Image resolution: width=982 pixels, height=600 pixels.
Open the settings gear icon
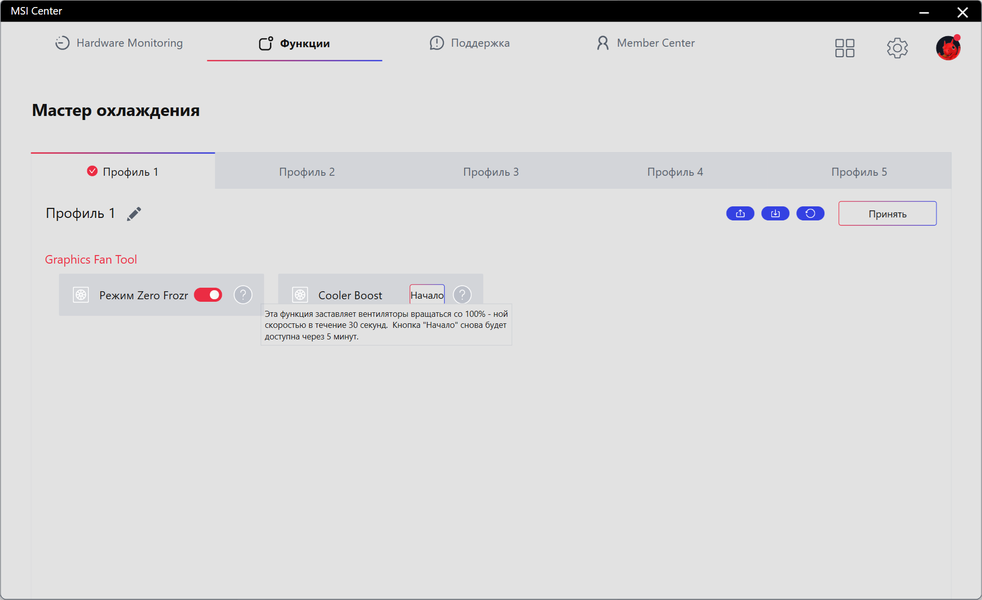[x=897, y=48]
